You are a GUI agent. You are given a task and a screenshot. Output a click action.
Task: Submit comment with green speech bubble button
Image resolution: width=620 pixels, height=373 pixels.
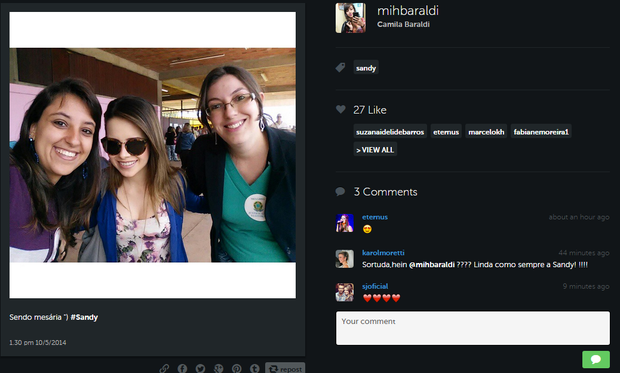click(x=595, y=359)
